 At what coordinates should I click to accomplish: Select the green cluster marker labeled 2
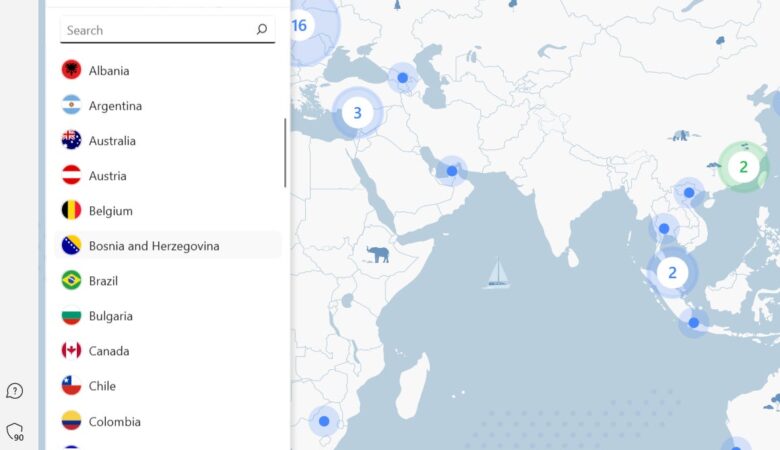(x=743, y=167)
